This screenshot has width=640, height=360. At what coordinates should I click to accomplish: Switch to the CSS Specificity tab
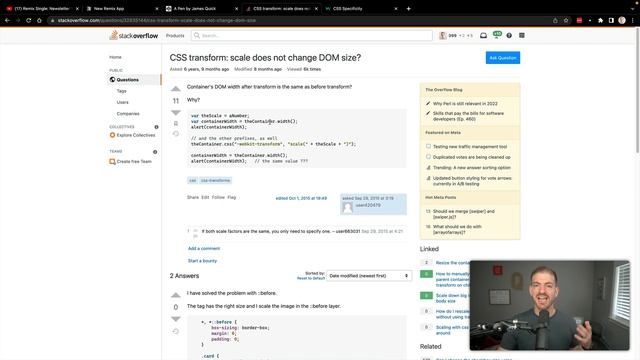[x=360, y=8]
